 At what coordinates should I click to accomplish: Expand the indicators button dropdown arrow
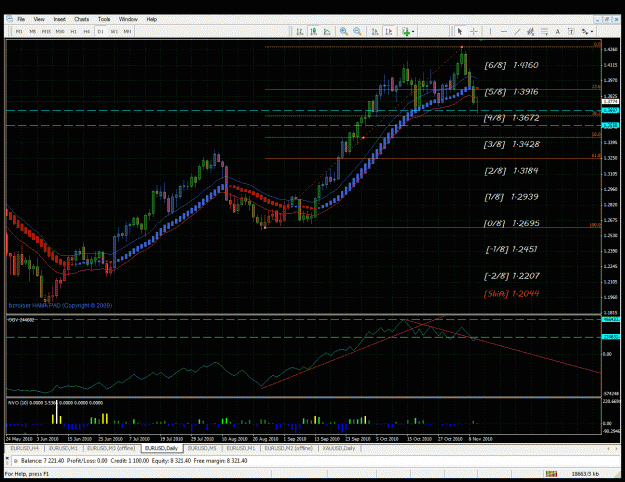coord(413,31)
